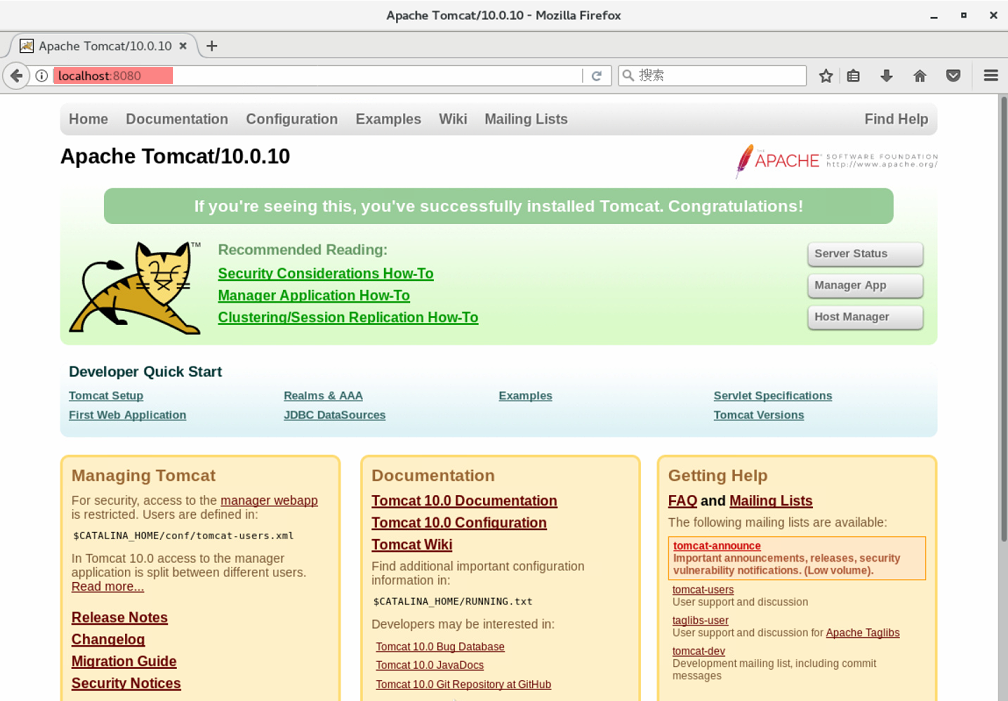The image size is (1008, 701).
Task: Click the search magnifier icon
Action: point(628,76)
